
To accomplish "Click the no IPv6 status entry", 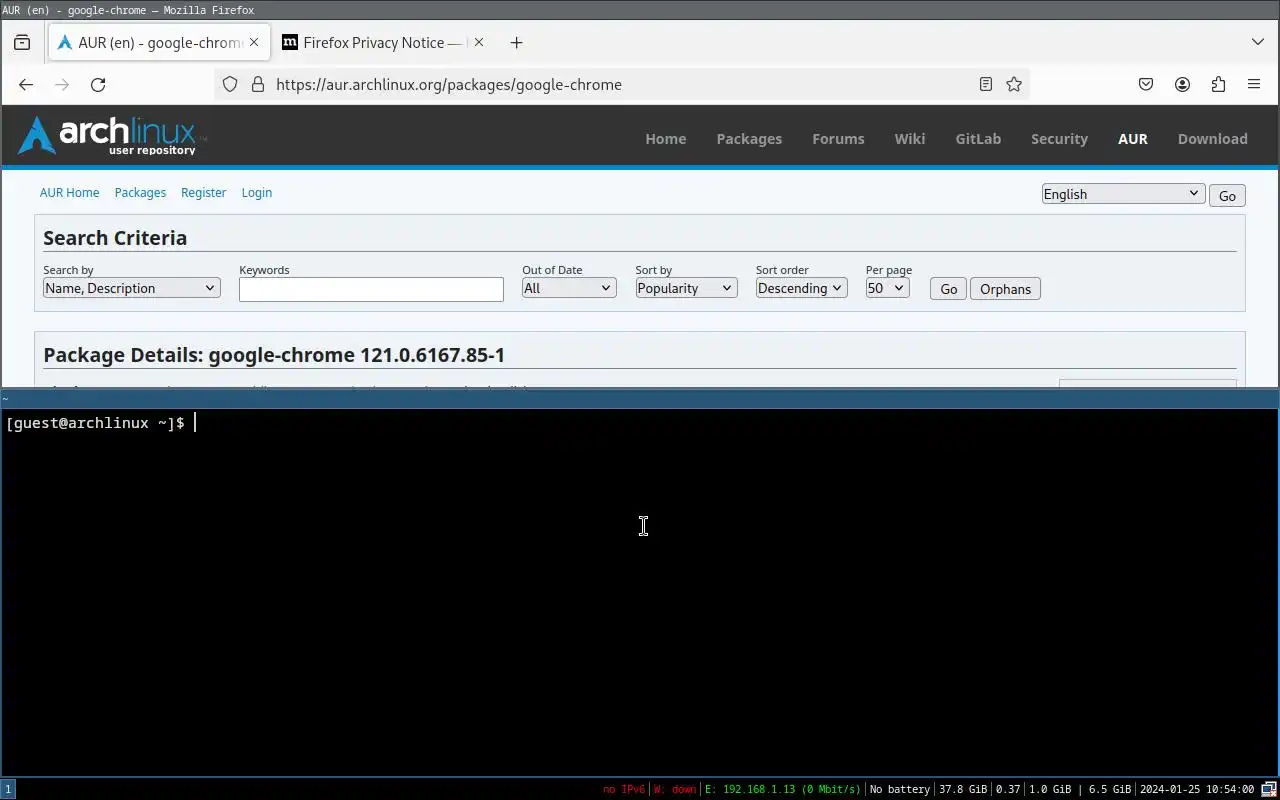I will [624, 789].
